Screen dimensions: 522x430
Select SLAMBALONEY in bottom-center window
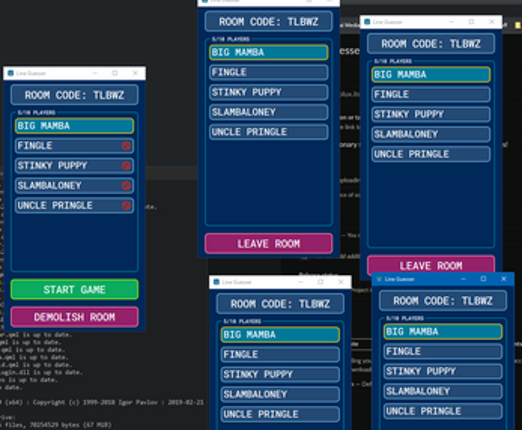coord(280,394)
